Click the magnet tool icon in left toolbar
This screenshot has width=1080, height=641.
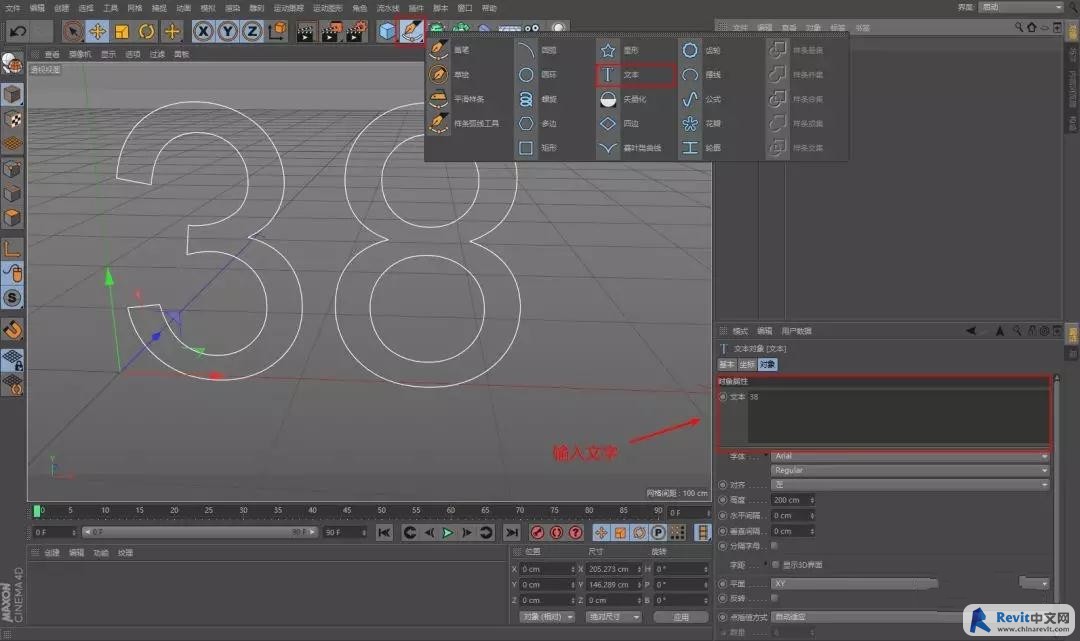[12, 330]
